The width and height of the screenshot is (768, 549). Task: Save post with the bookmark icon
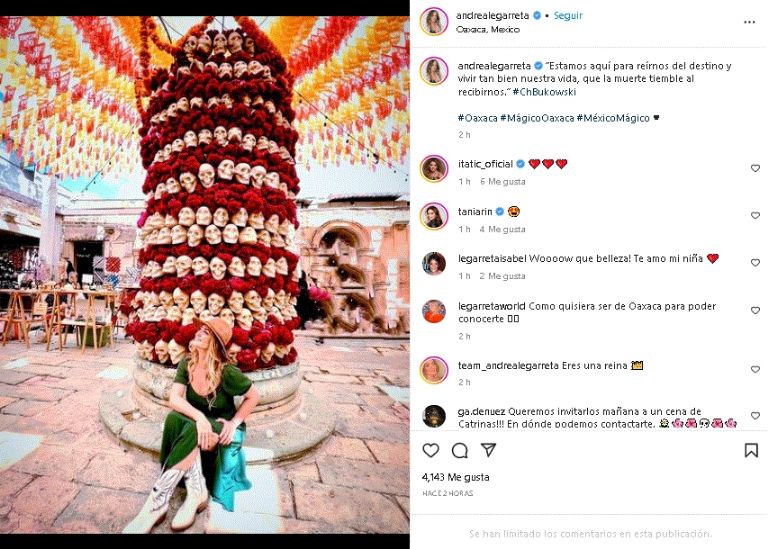(751, 451)
